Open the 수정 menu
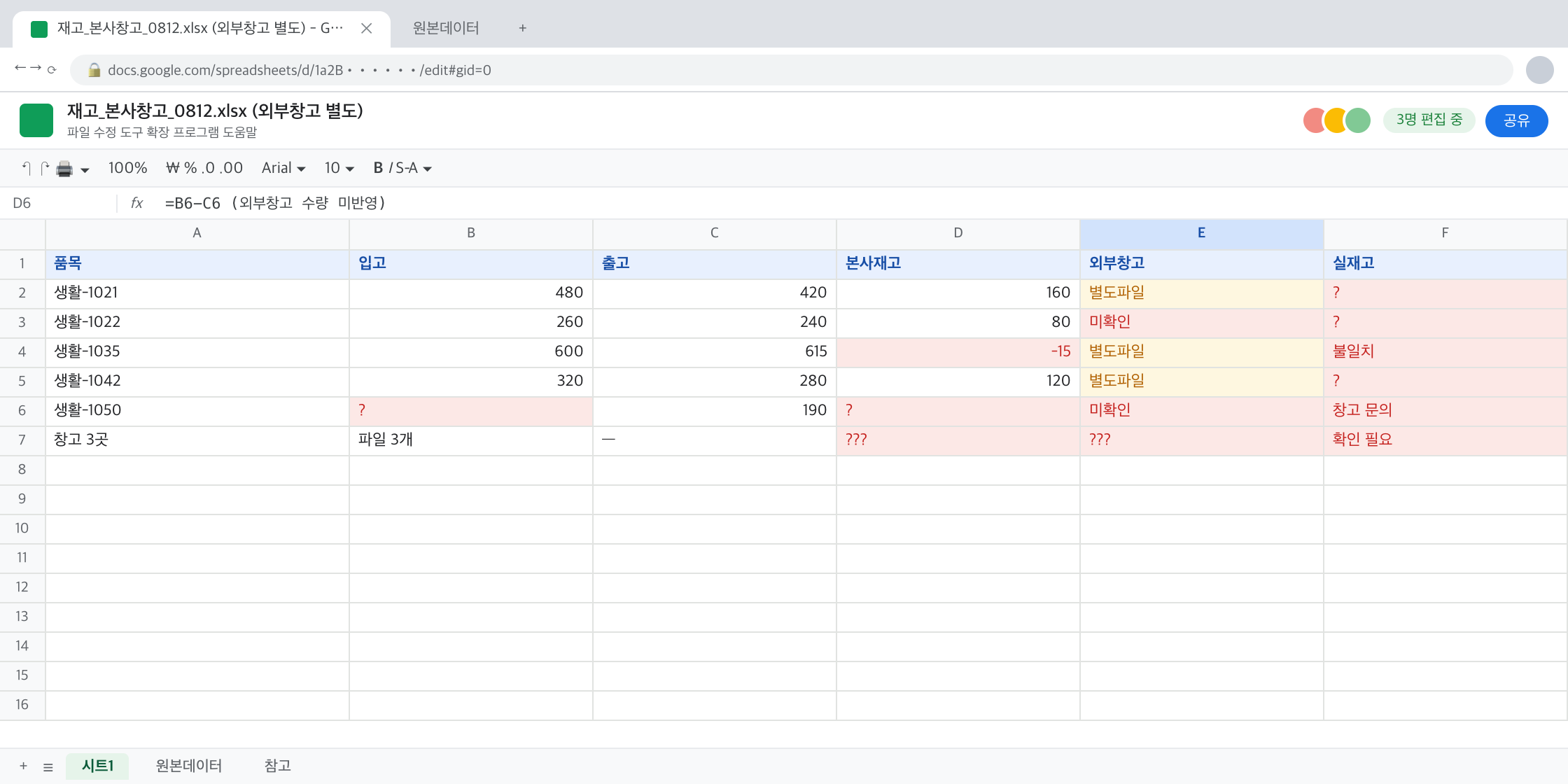Image resolution: width=1568 pixels, height=784 pixels. click(105, 132)
